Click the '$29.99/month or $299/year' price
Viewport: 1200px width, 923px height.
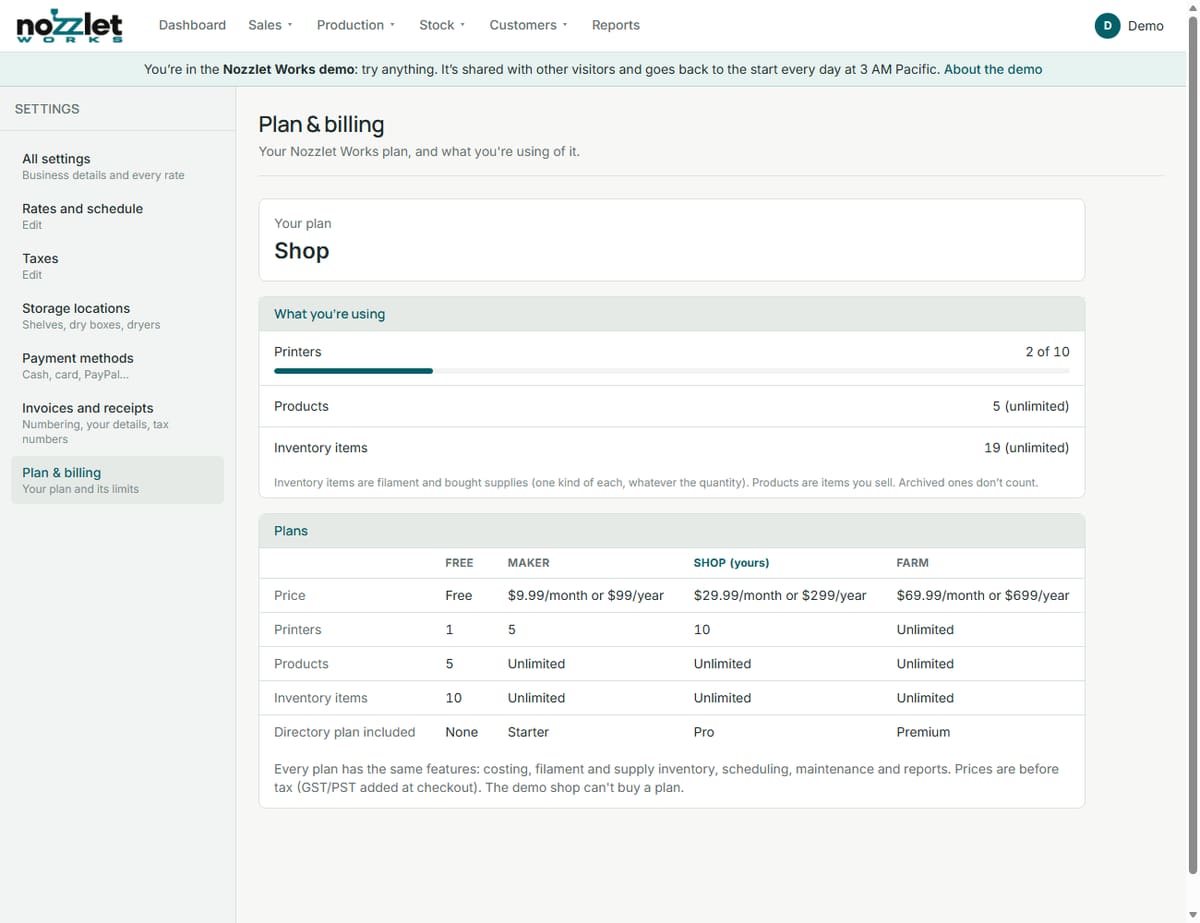(x=780, y=595)
